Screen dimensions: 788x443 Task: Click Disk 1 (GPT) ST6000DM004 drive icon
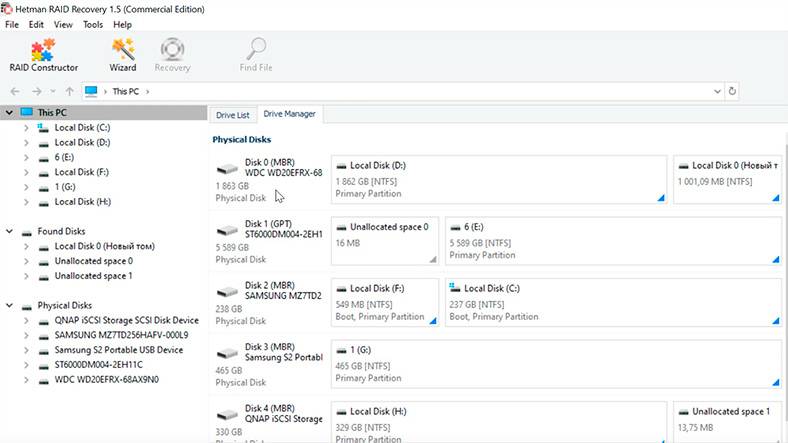(x=228, y=231)
